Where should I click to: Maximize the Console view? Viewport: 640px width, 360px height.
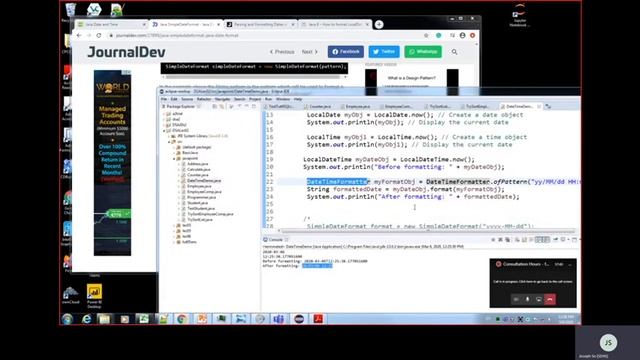(x=574, y=240)
